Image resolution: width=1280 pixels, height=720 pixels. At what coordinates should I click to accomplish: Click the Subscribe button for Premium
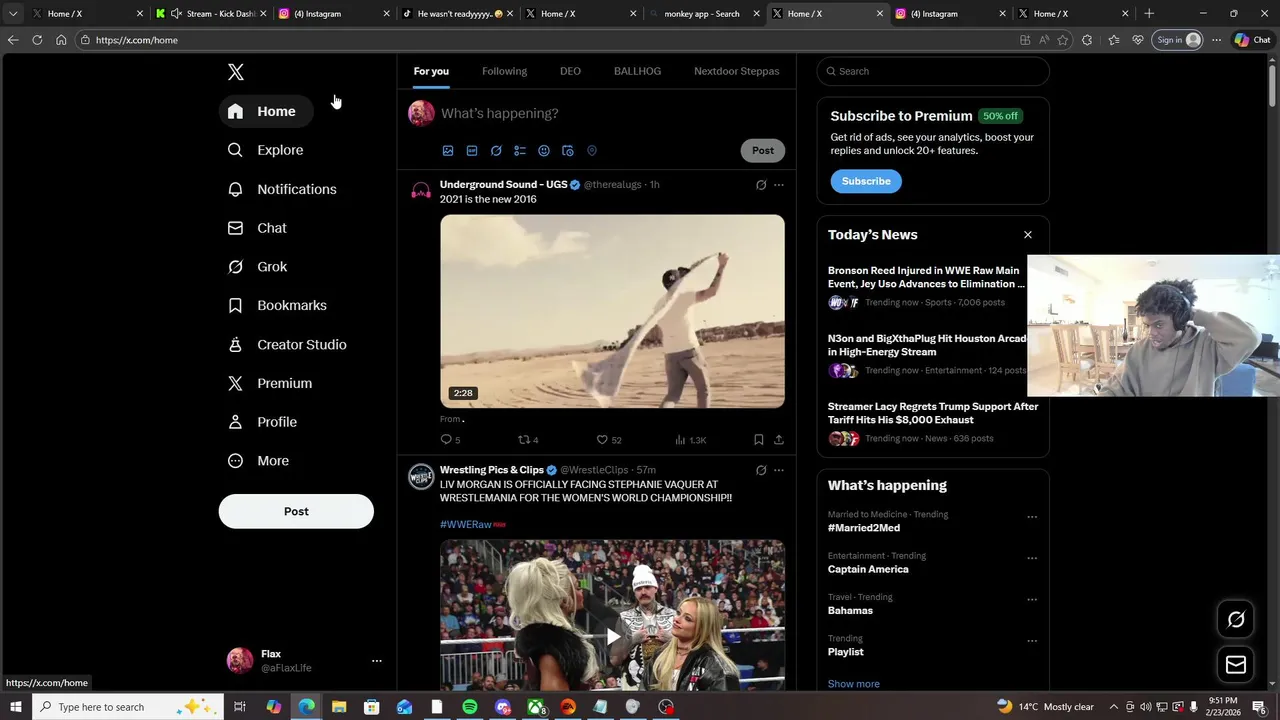[x=866, y=181]
